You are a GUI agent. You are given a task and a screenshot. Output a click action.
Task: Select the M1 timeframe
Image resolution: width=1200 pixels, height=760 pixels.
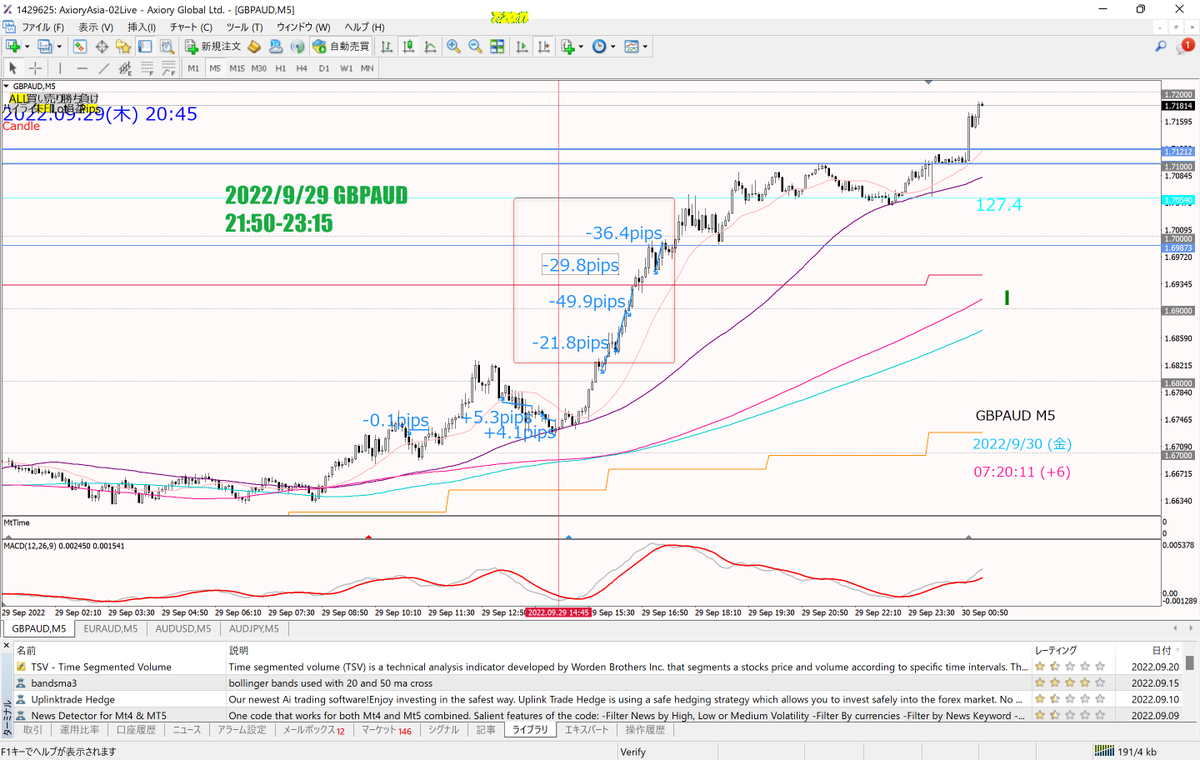(x=193, y=68)
